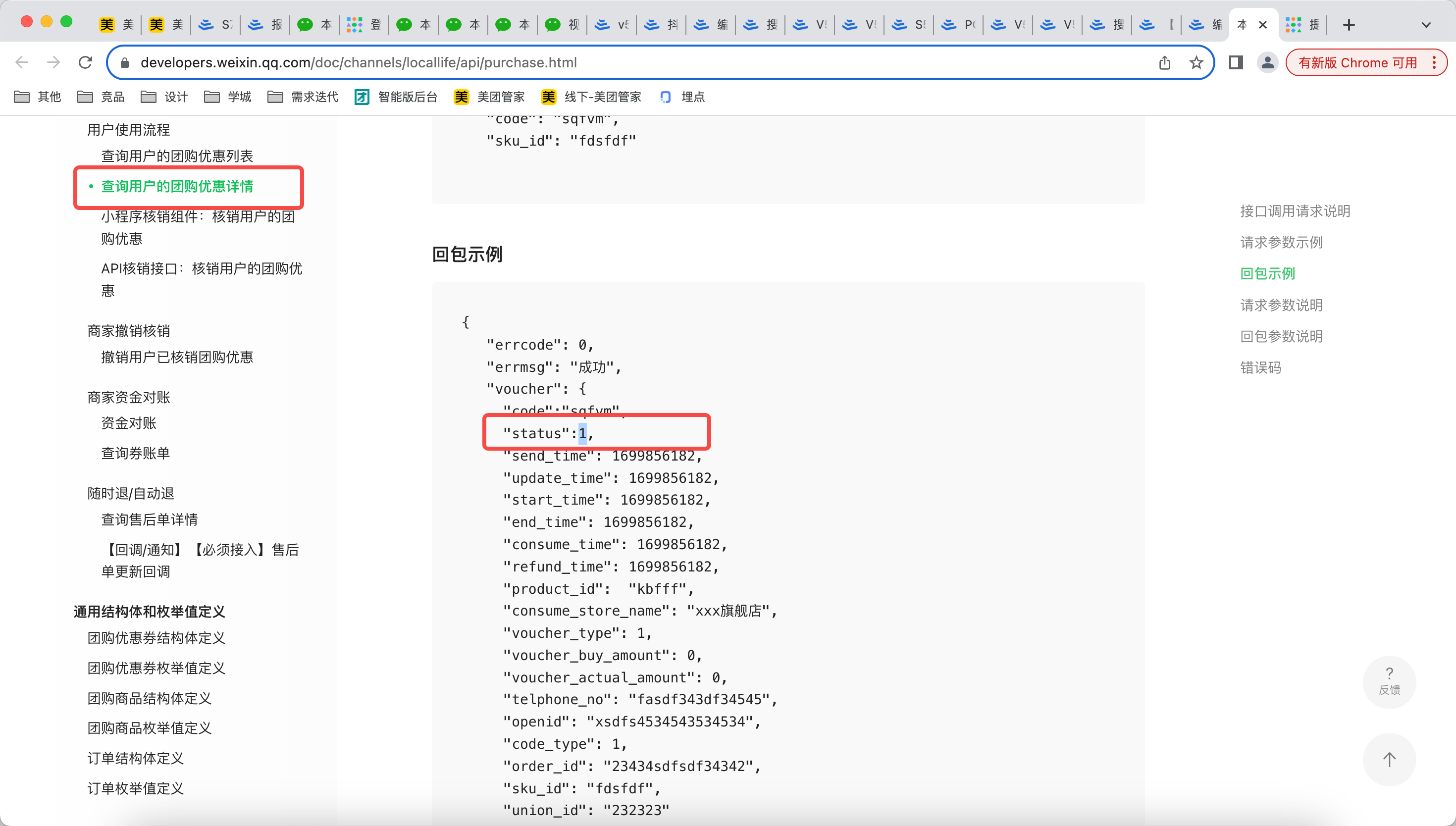This screenshot has height=826, width=1456.
Task: Open the 需求迭代 bookmarks folder
Action: coord(303,97)
